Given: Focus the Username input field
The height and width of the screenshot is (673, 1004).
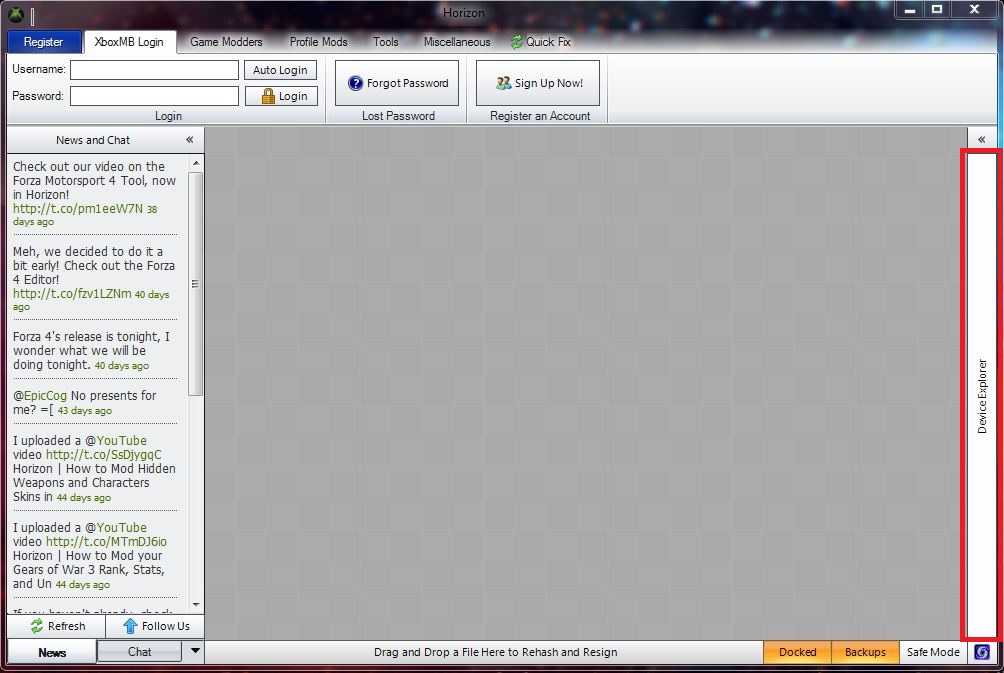Looking at the screenshot, I should [154, 70].
